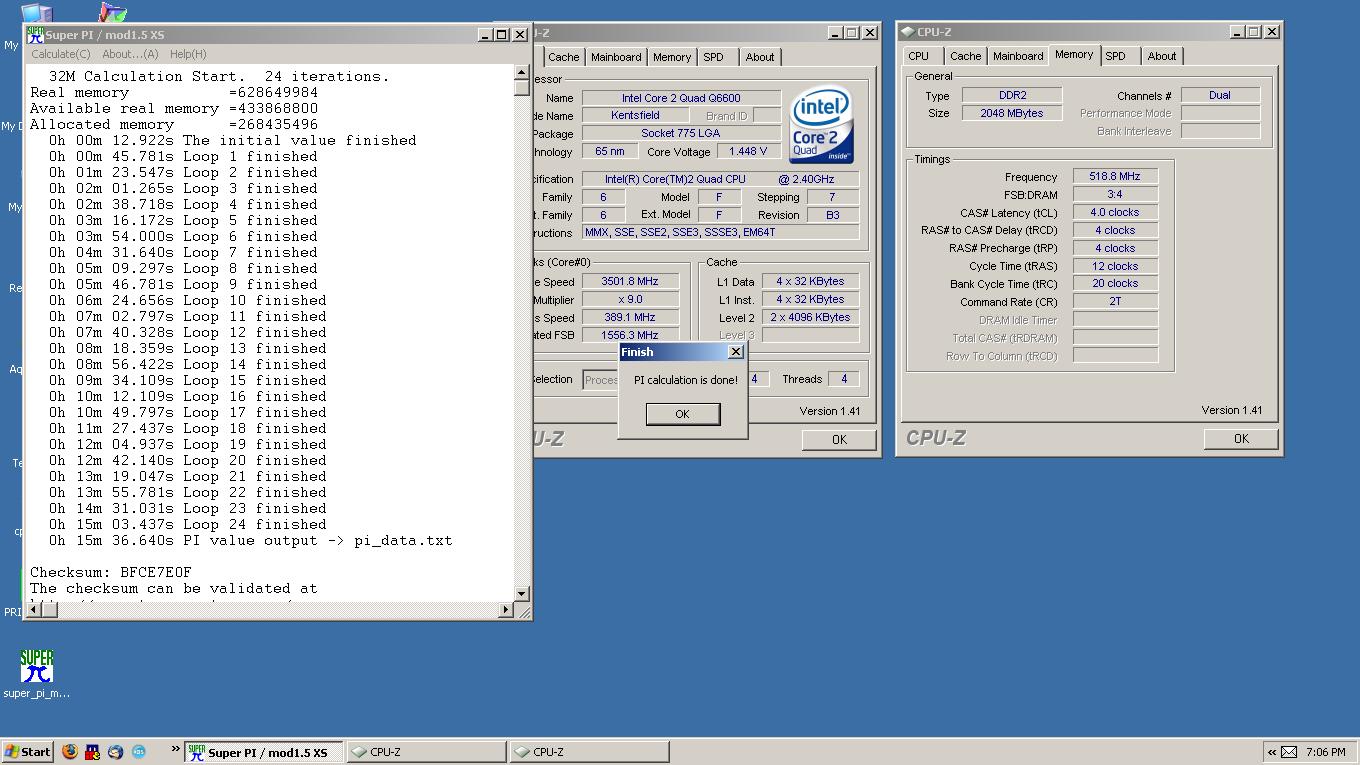Click Super PI vertical scrollbar down arrow

[521, 594]
